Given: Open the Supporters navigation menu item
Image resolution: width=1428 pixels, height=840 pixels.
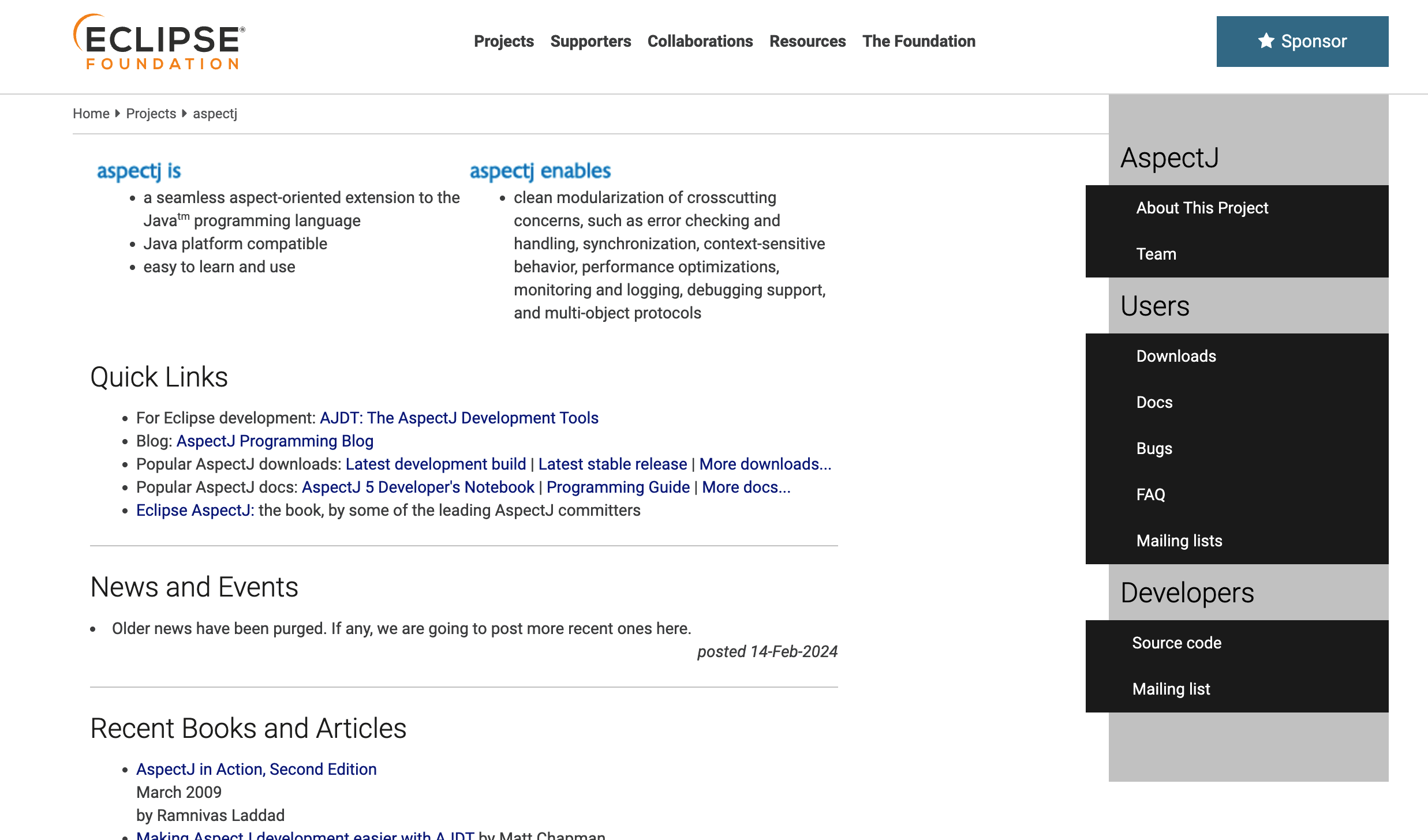Looking at the screenshot, I should click(x=590, y=41).
